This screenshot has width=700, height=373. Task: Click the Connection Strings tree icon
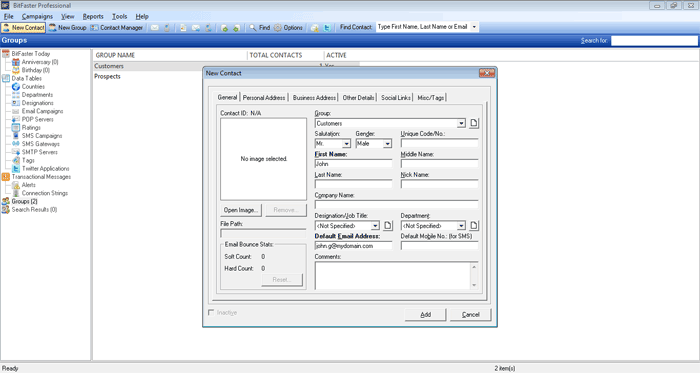16,193
